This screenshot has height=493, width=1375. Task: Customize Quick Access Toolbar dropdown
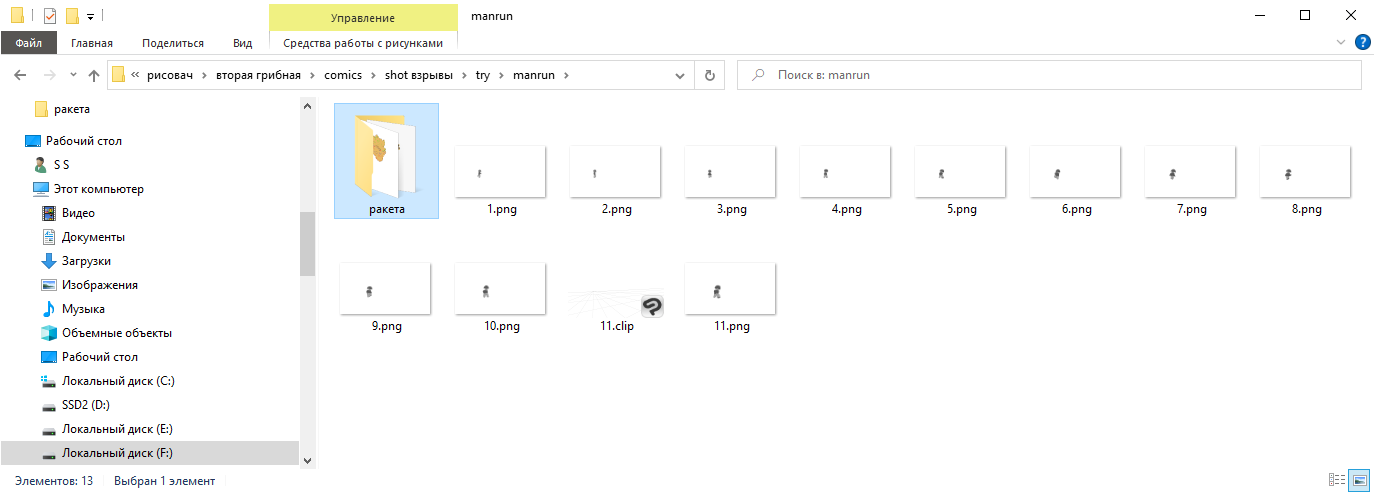90,16
